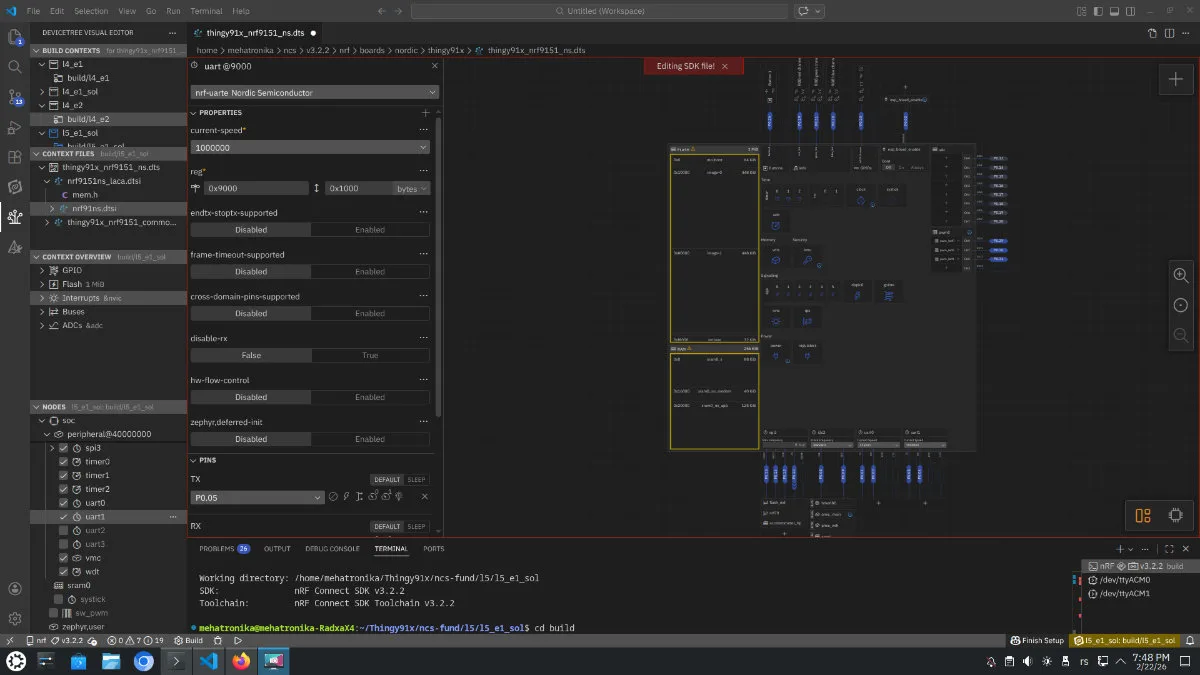The width and height of the screenshot is (1200, 675).
Task: Open the current-speed dropdown
Action: pos(310,147)
